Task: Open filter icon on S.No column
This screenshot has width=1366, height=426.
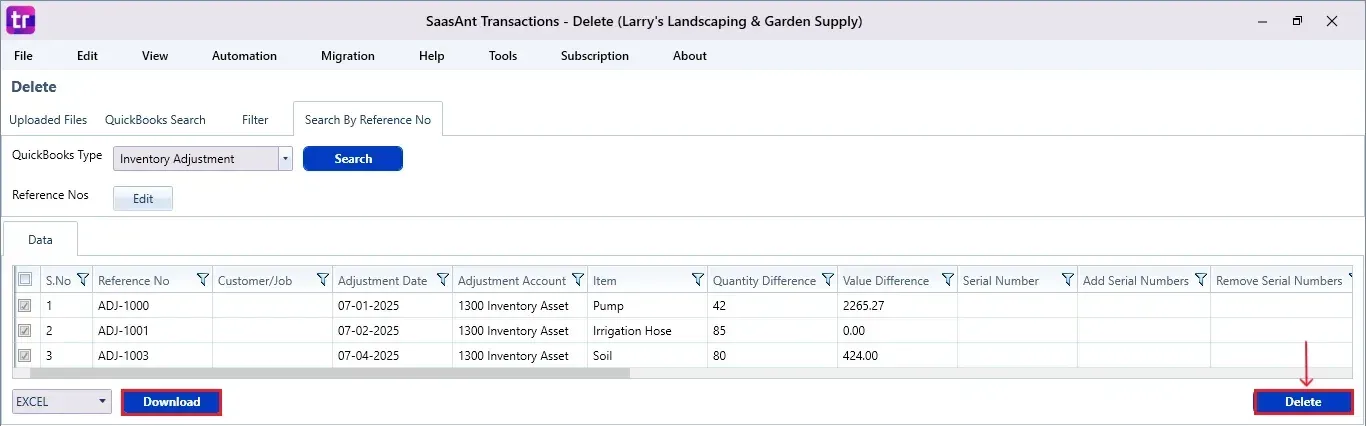Action: (83, 280)
